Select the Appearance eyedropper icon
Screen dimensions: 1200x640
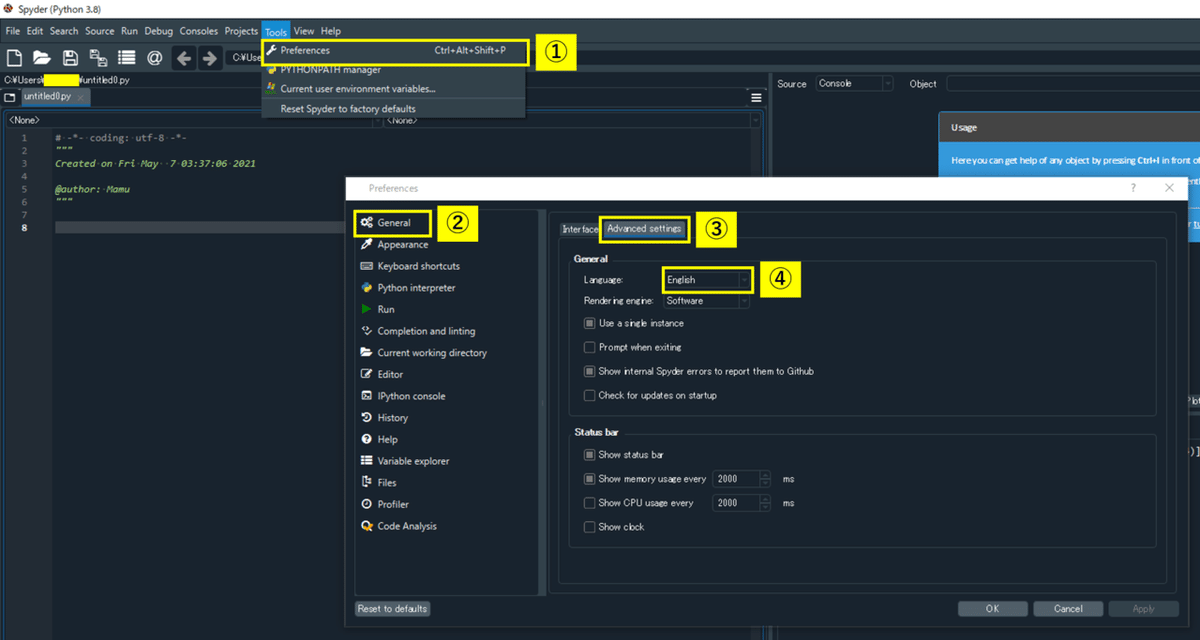[367, 244]
